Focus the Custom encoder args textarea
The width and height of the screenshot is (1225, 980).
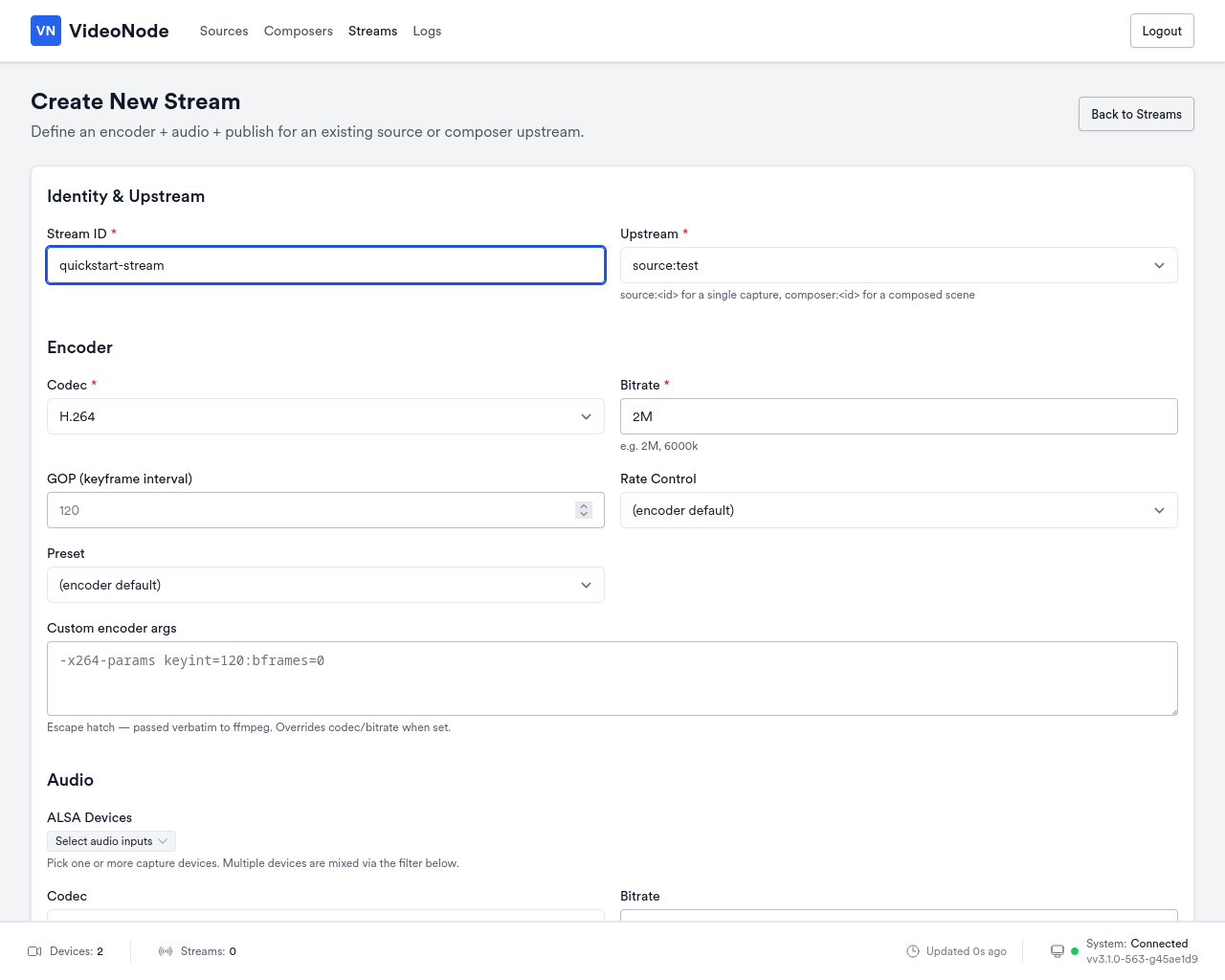pos(612,679)
